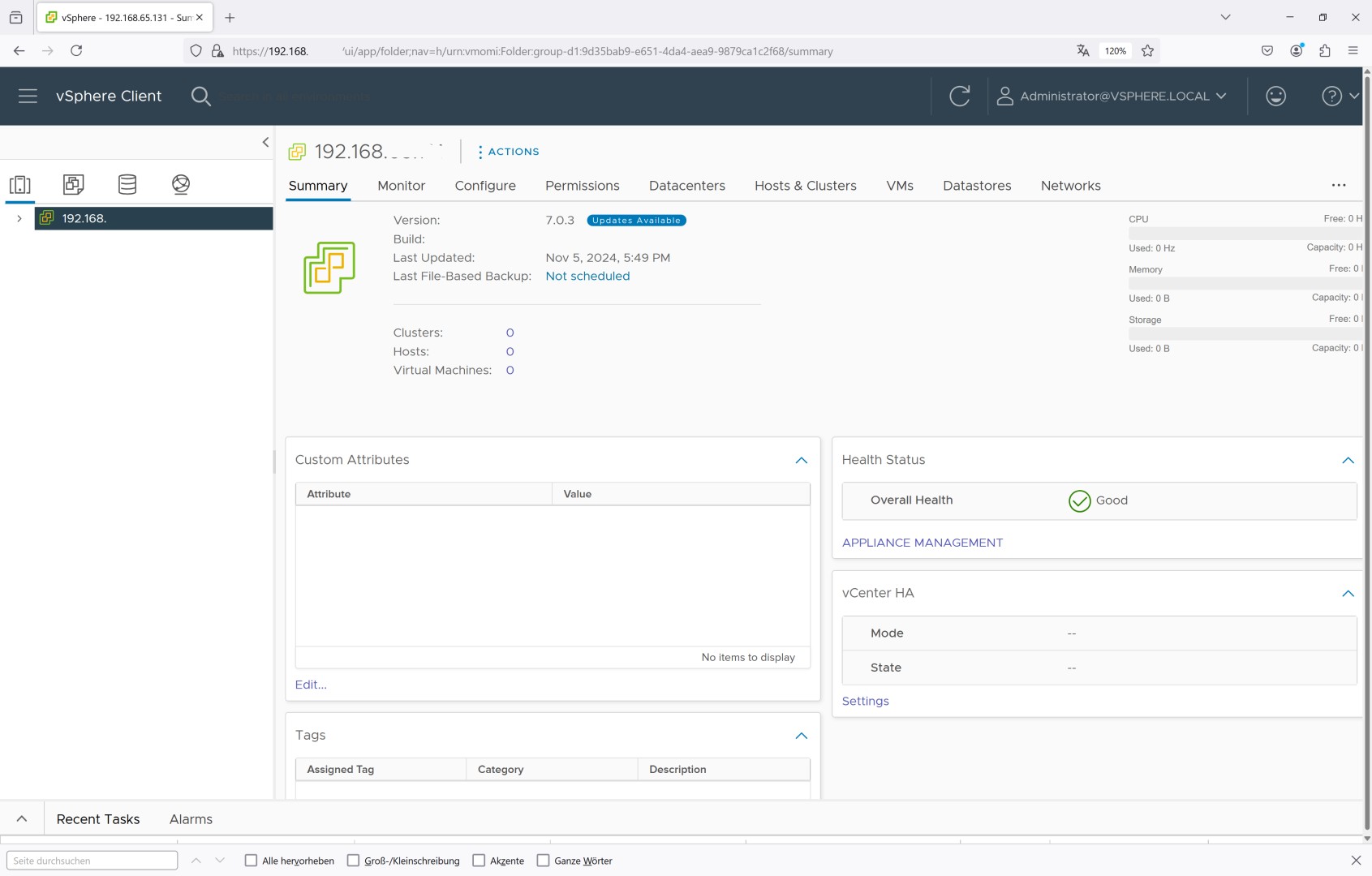Image resolution: width=1372 pixels, height=876 pixels.
Task: Click the browser translate page icon
Action: click(1082, 50)
